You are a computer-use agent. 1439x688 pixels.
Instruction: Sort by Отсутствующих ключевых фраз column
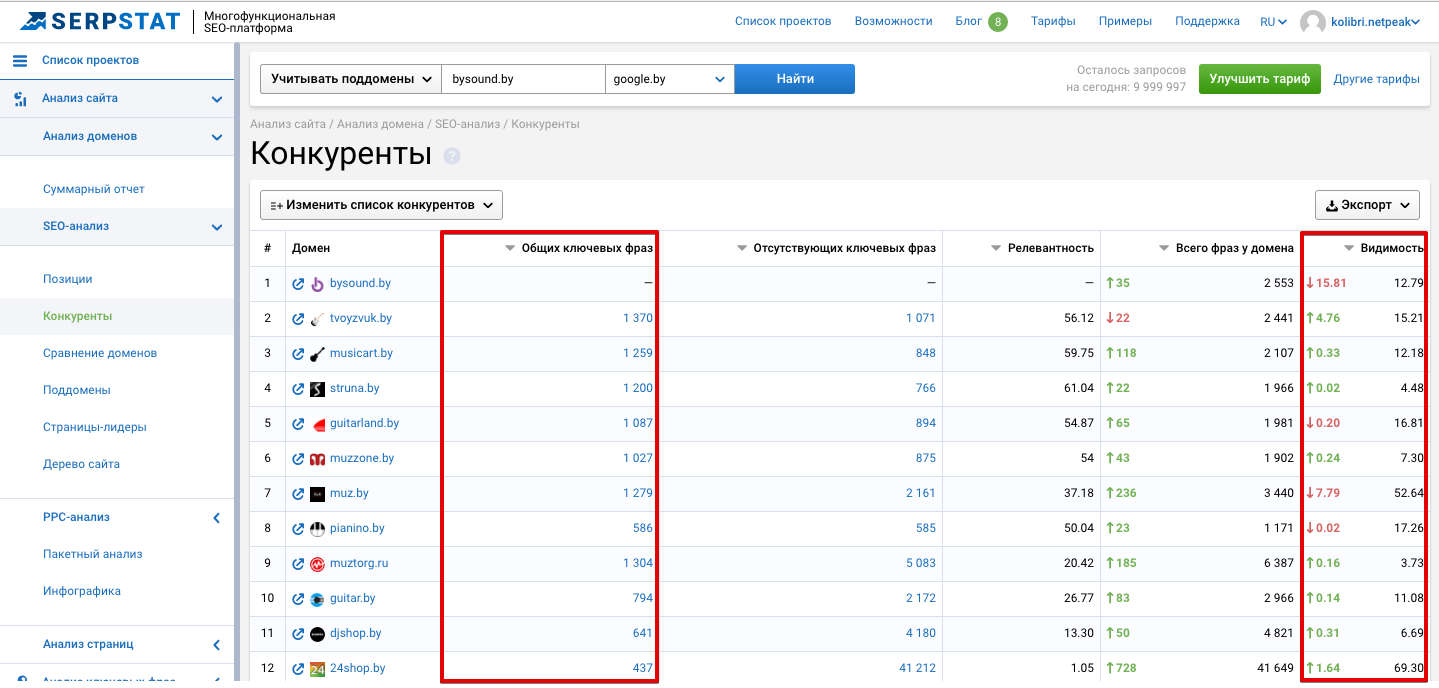[x=837, y=248]
